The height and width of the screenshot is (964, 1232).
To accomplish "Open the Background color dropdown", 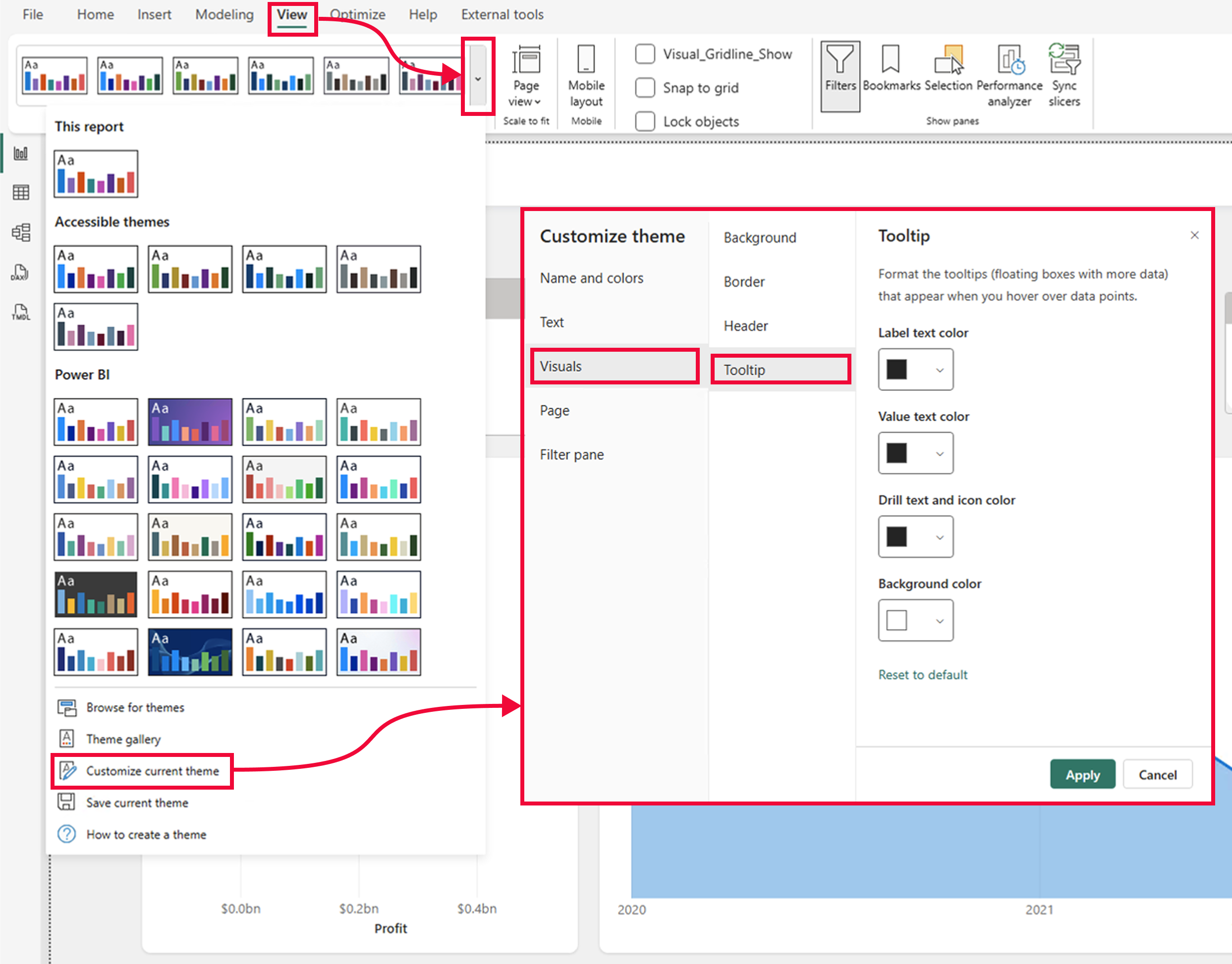I will pyautogui.click(x=939, y=620).
